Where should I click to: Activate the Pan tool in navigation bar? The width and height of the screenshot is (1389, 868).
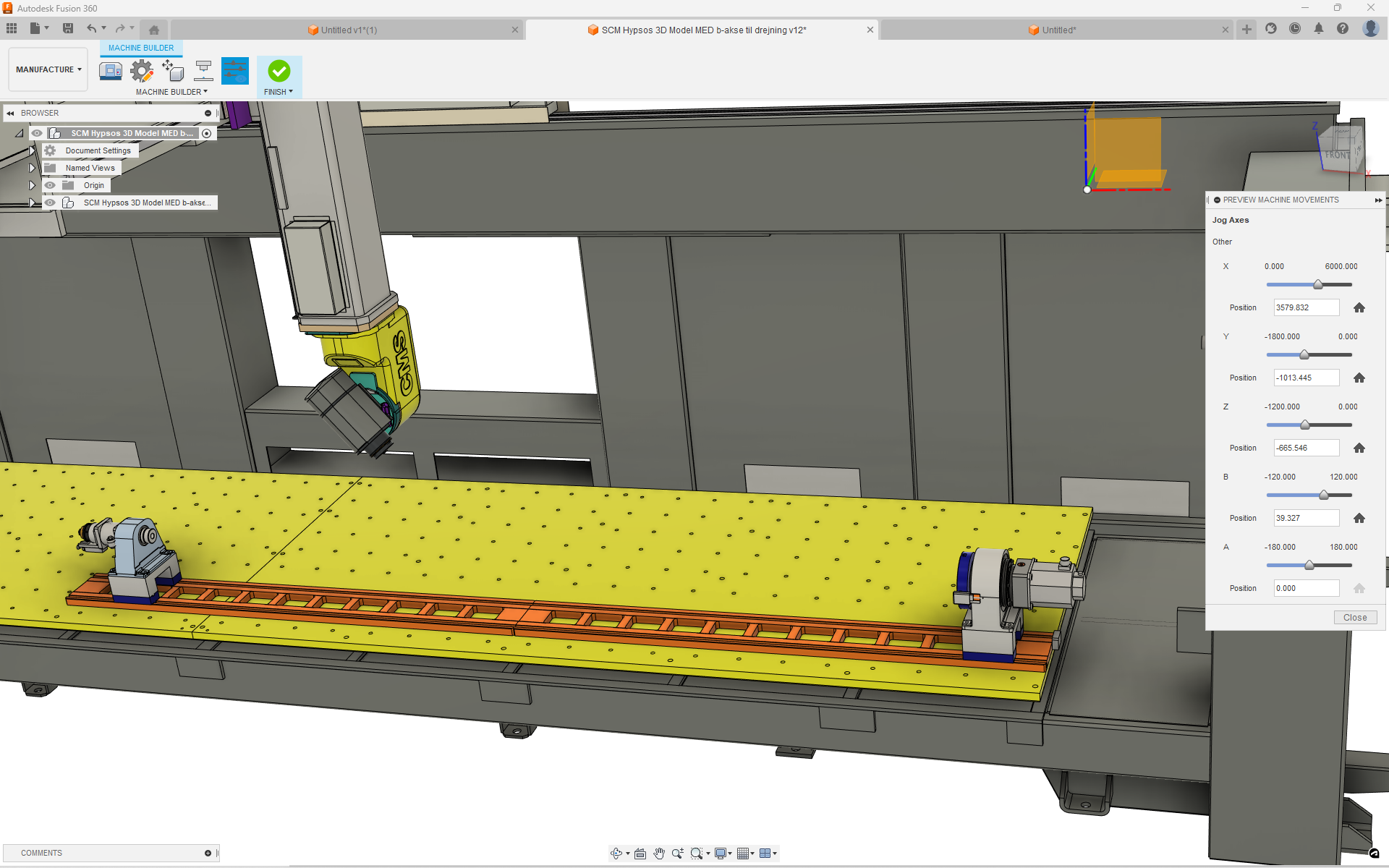[x=659, y=854]
